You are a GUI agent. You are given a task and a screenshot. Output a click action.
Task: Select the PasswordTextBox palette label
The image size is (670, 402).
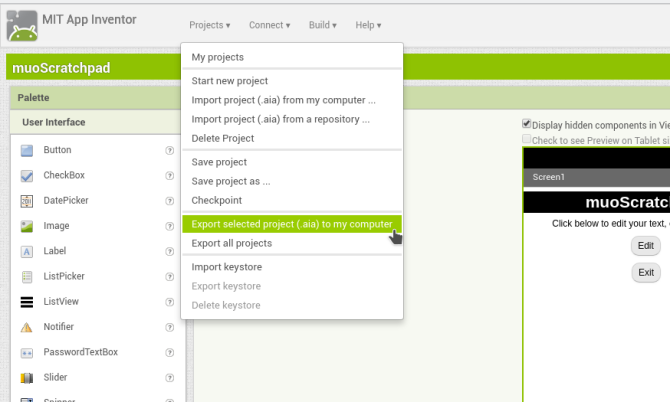coord(81,352)
